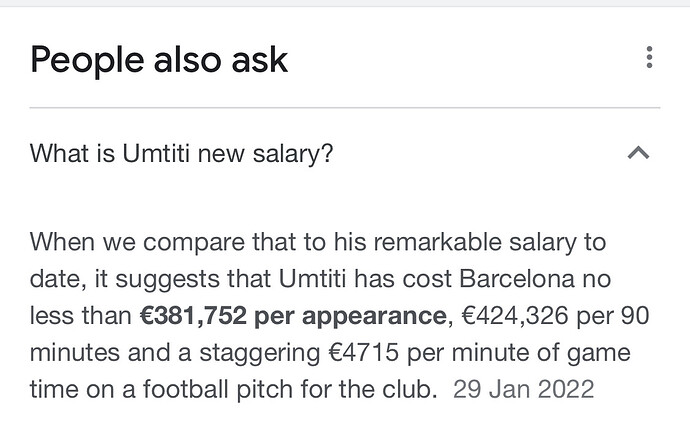
Task: Click the "29 Jan 2022" date
Action: click(522, 388)
